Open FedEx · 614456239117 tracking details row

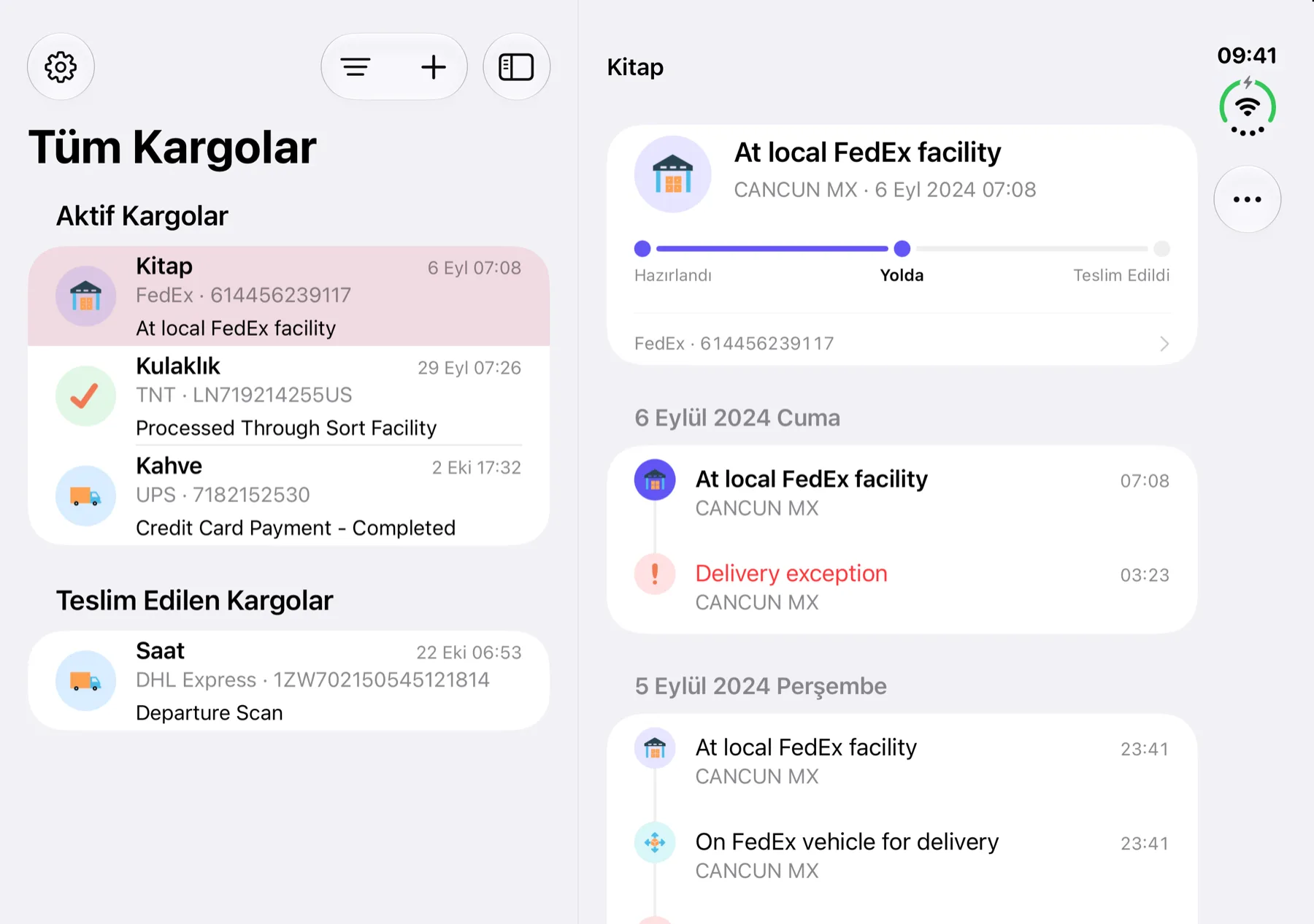(x=902, y=344)
